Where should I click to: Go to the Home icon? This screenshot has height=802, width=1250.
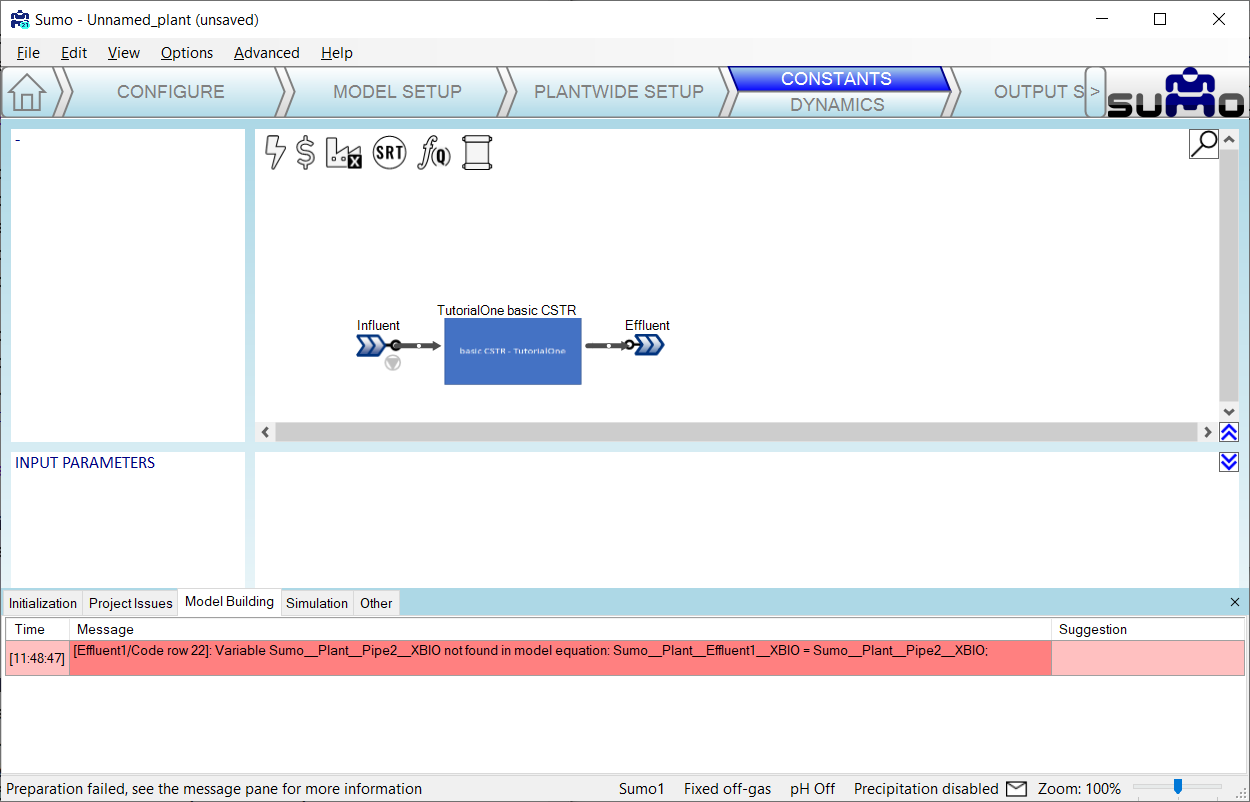pos(27,92)
